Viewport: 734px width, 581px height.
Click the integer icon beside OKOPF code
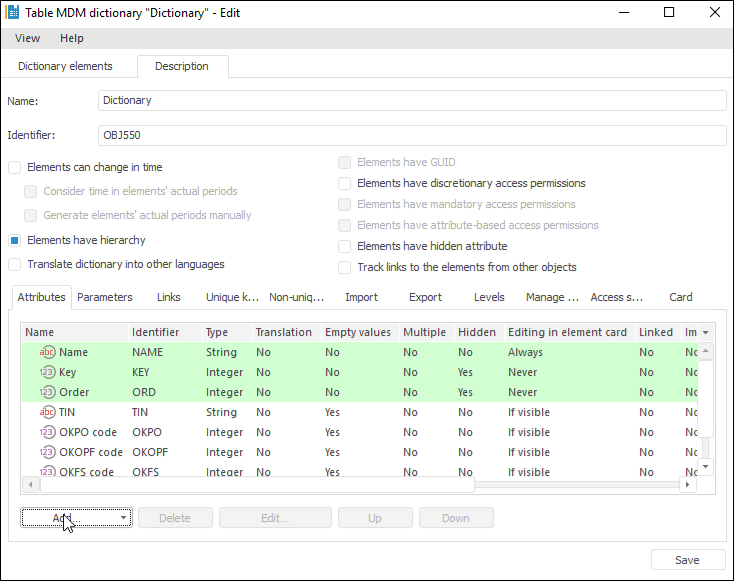tap(47, 452)
